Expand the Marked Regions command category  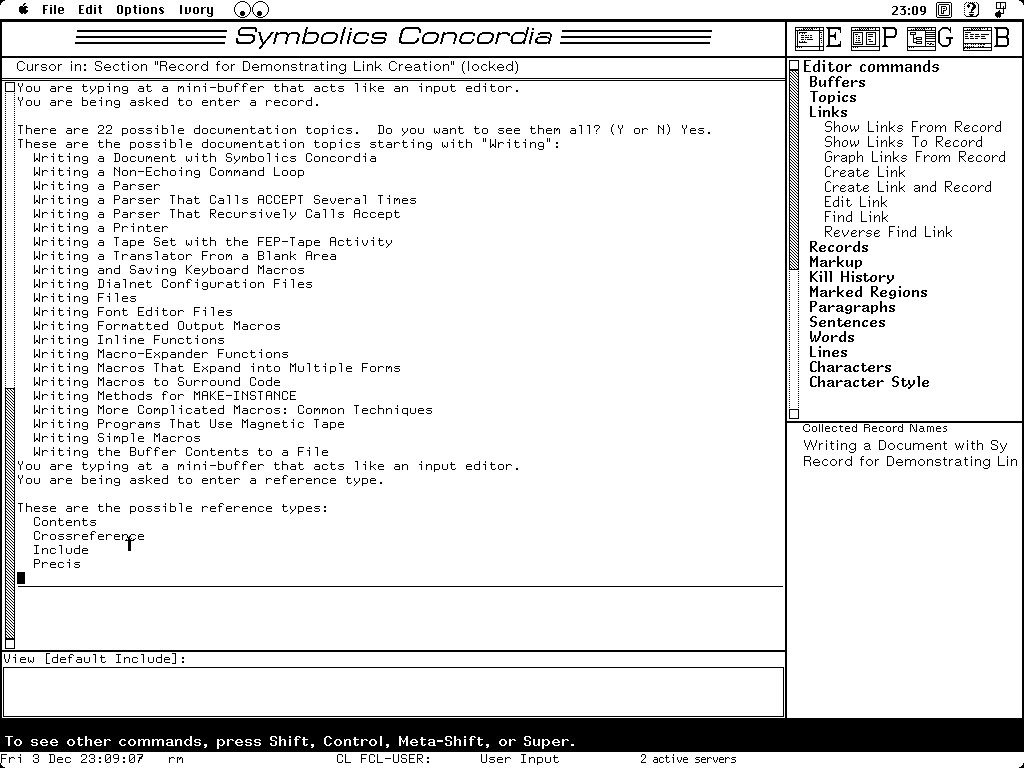(868, 293)
